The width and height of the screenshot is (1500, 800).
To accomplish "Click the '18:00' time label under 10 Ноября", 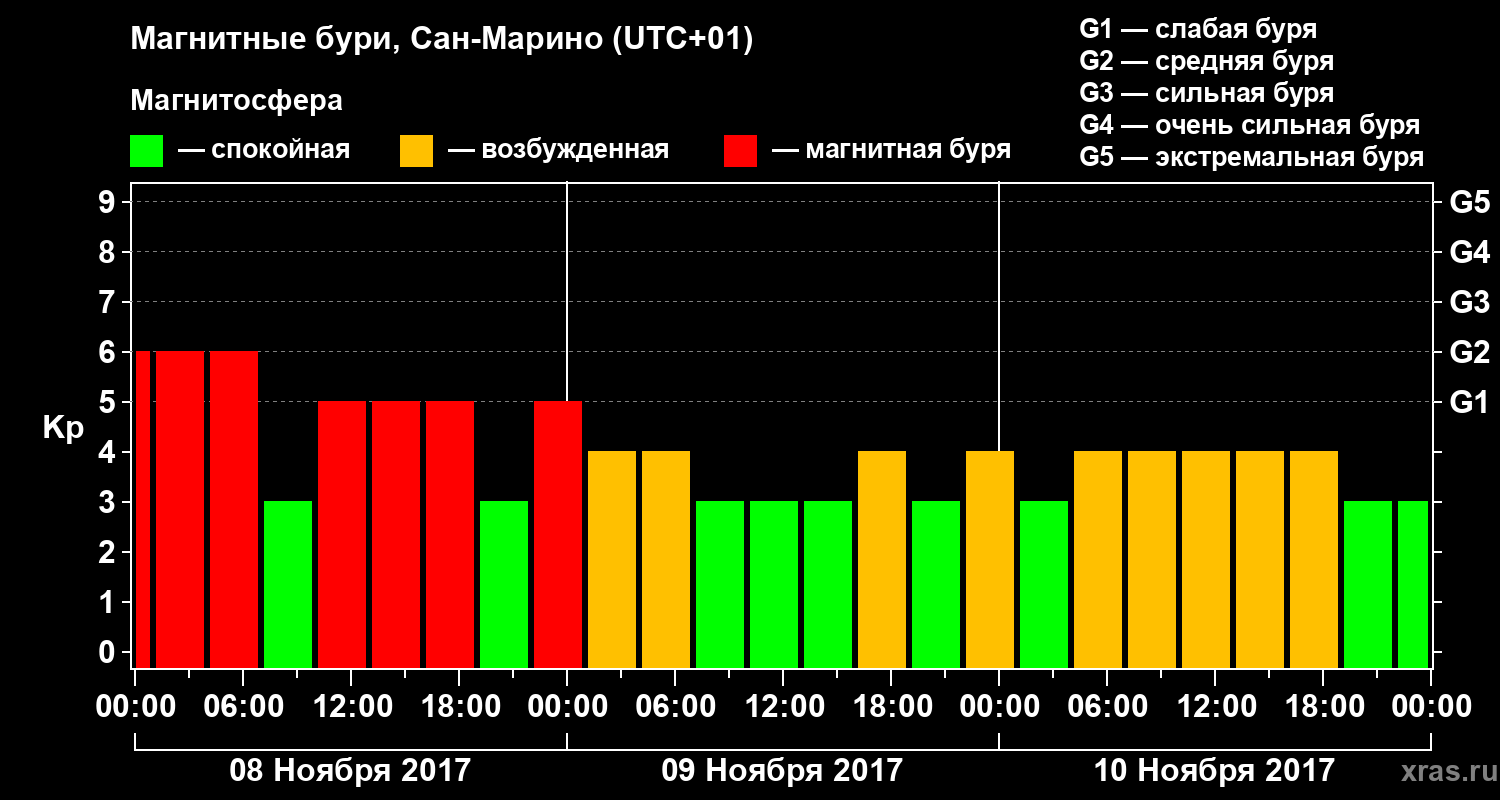I will tap(1324, 707).
